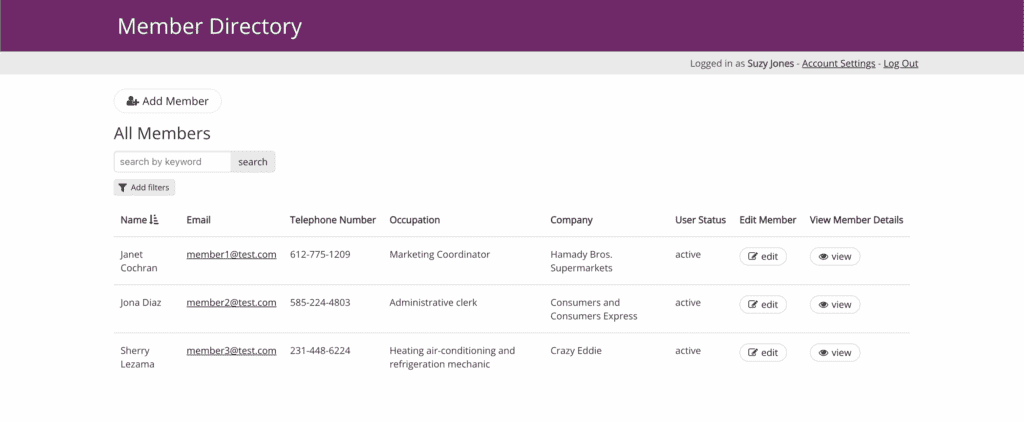This screenshot has height=422, width=1024.
Task: View details for Jona Diaz
Action: point(834,305)
